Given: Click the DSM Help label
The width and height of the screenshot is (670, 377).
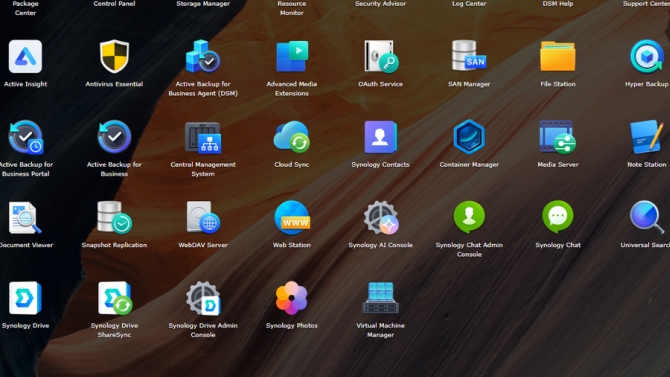Looking at the screenshot, I should pyautogui.click(x=558, y=3).
